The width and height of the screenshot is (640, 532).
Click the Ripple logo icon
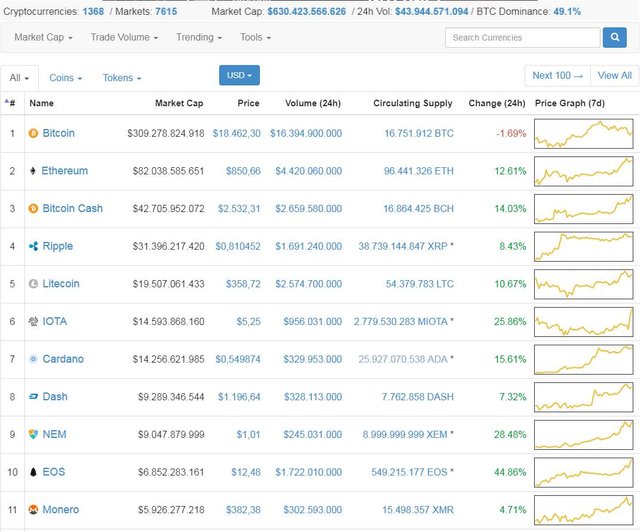pos(33,246)
